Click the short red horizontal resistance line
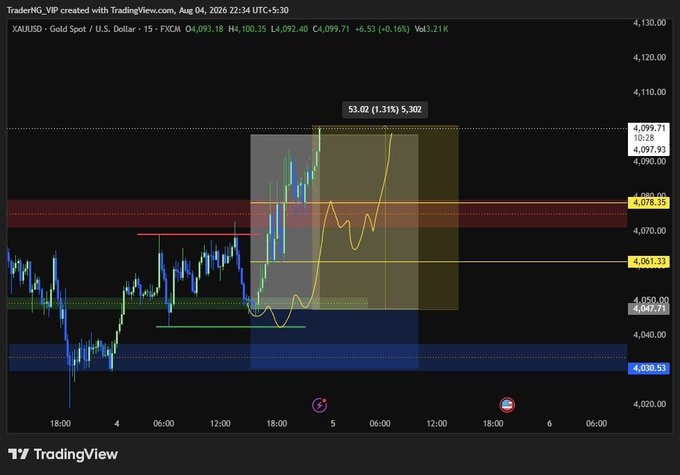 [199, 234]
